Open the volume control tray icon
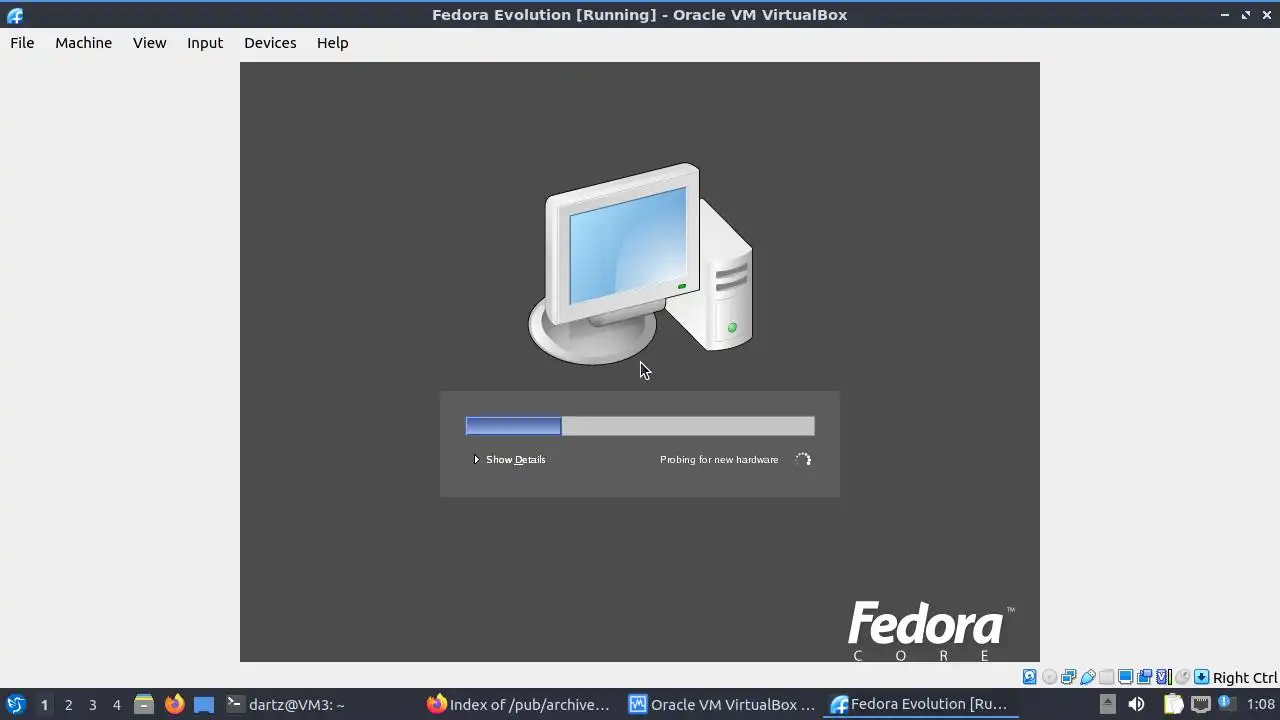1280x720 pixels. click(x=1136, y=704)
